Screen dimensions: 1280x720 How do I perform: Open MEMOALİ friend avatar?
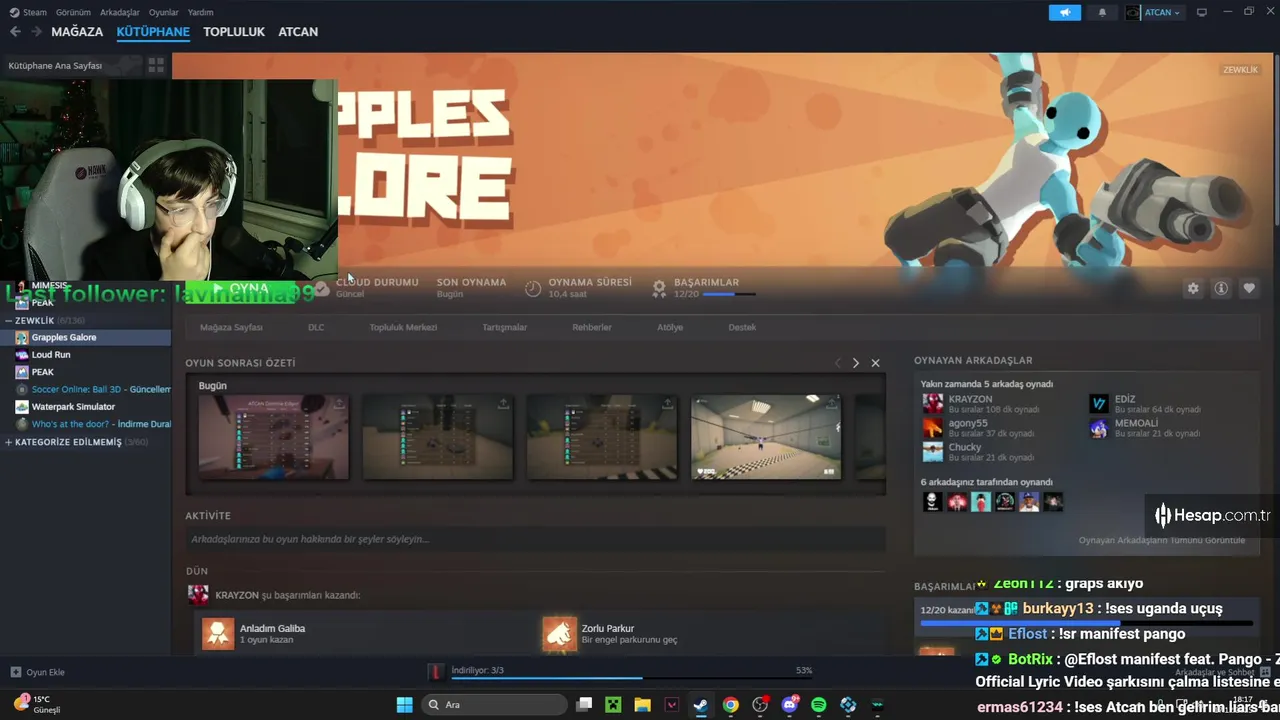coord(1099,427)
